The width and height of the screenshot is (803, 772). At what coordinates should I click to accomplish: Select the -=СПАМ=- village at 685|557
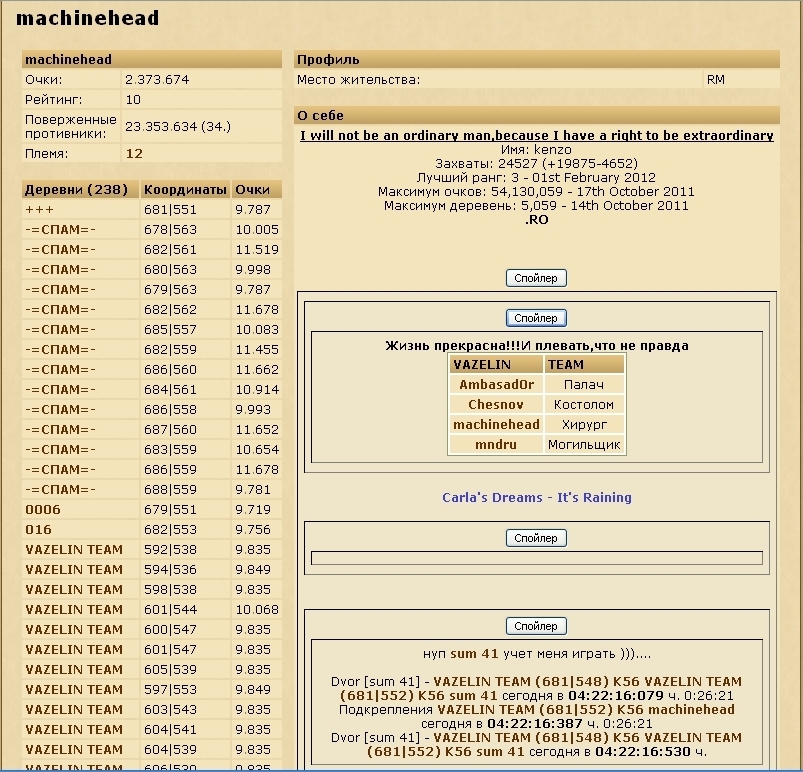point(61,330)
